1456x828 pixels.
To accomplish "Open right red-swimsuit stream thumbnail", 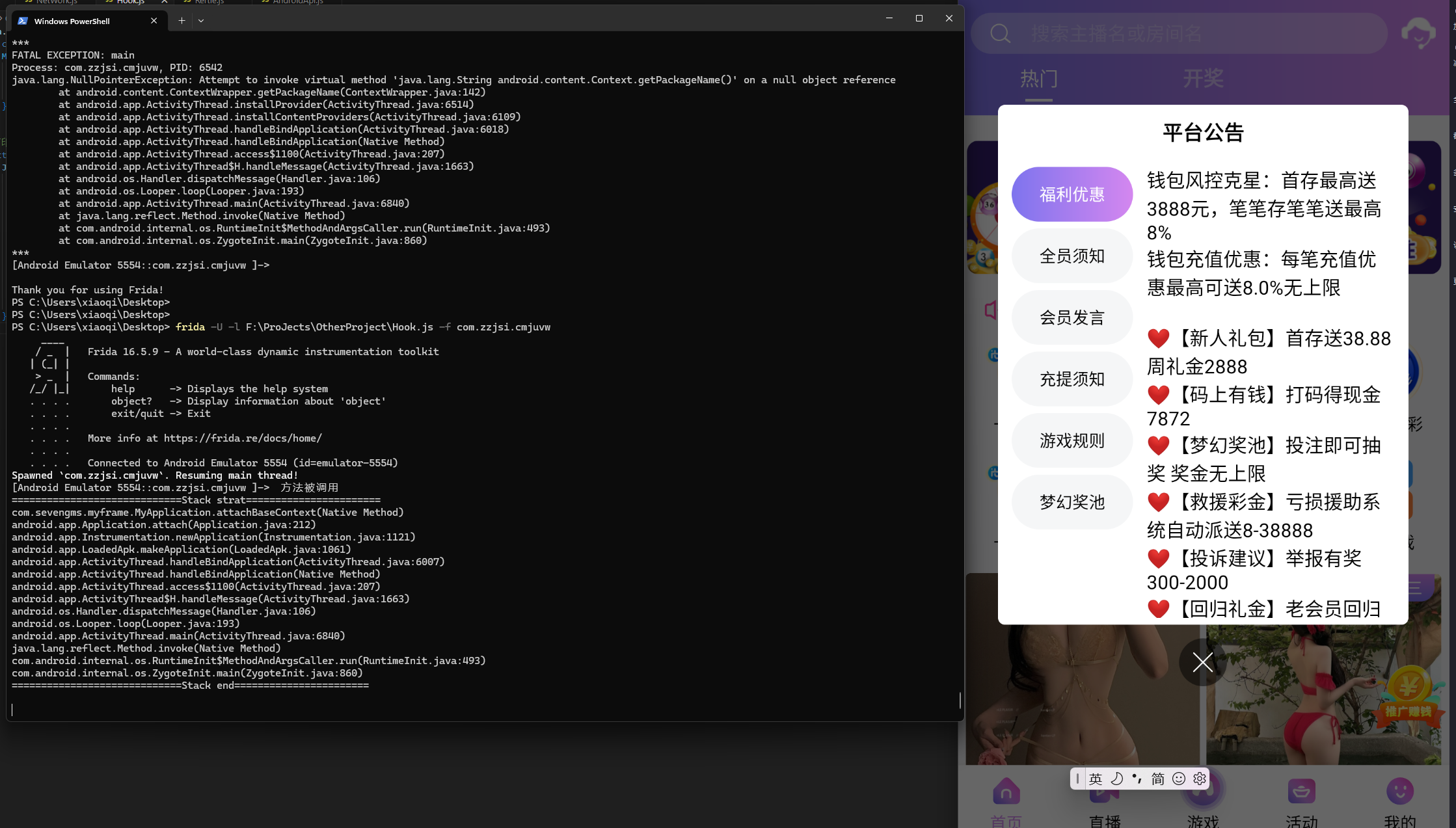I will 1323,695.
